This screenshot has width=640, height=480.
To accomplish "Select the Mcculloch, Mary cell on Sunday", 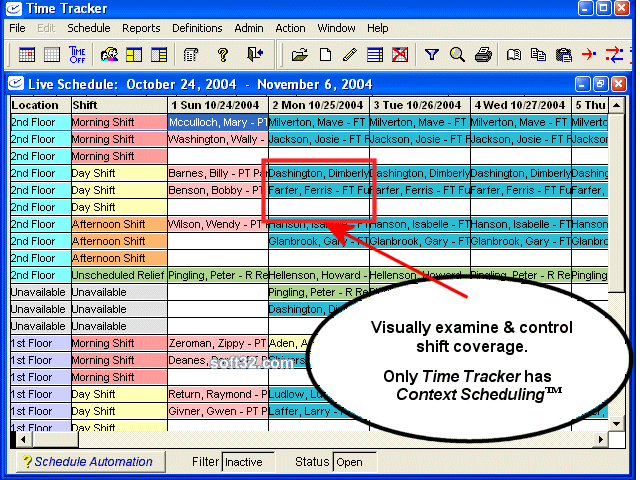I will [x=218, y=122].
